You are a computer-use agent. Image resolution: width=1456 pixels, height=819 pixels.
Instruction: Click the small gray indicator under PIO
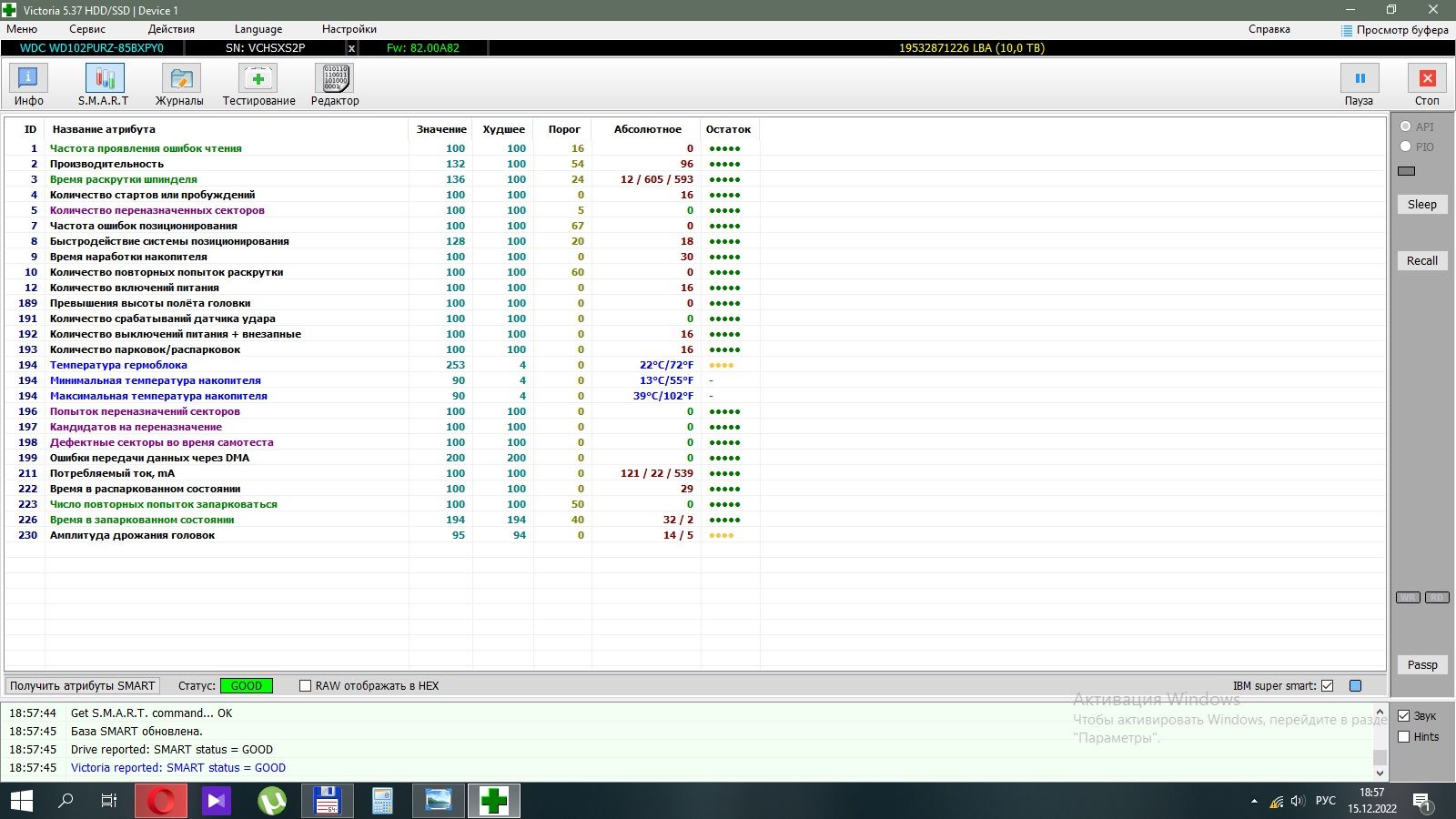click(x=1406, y=171)
